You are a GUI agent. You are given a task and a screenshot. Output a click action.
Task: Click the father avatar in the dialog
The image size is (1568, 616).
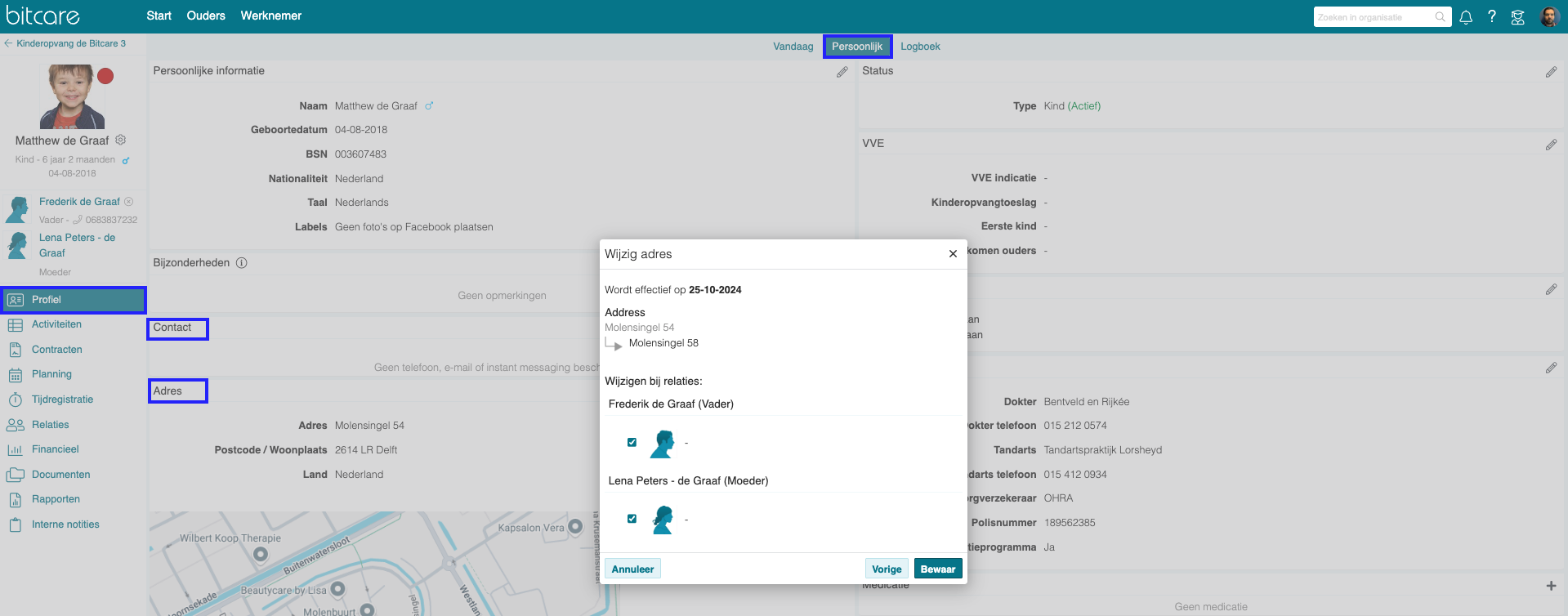point(663,444)
